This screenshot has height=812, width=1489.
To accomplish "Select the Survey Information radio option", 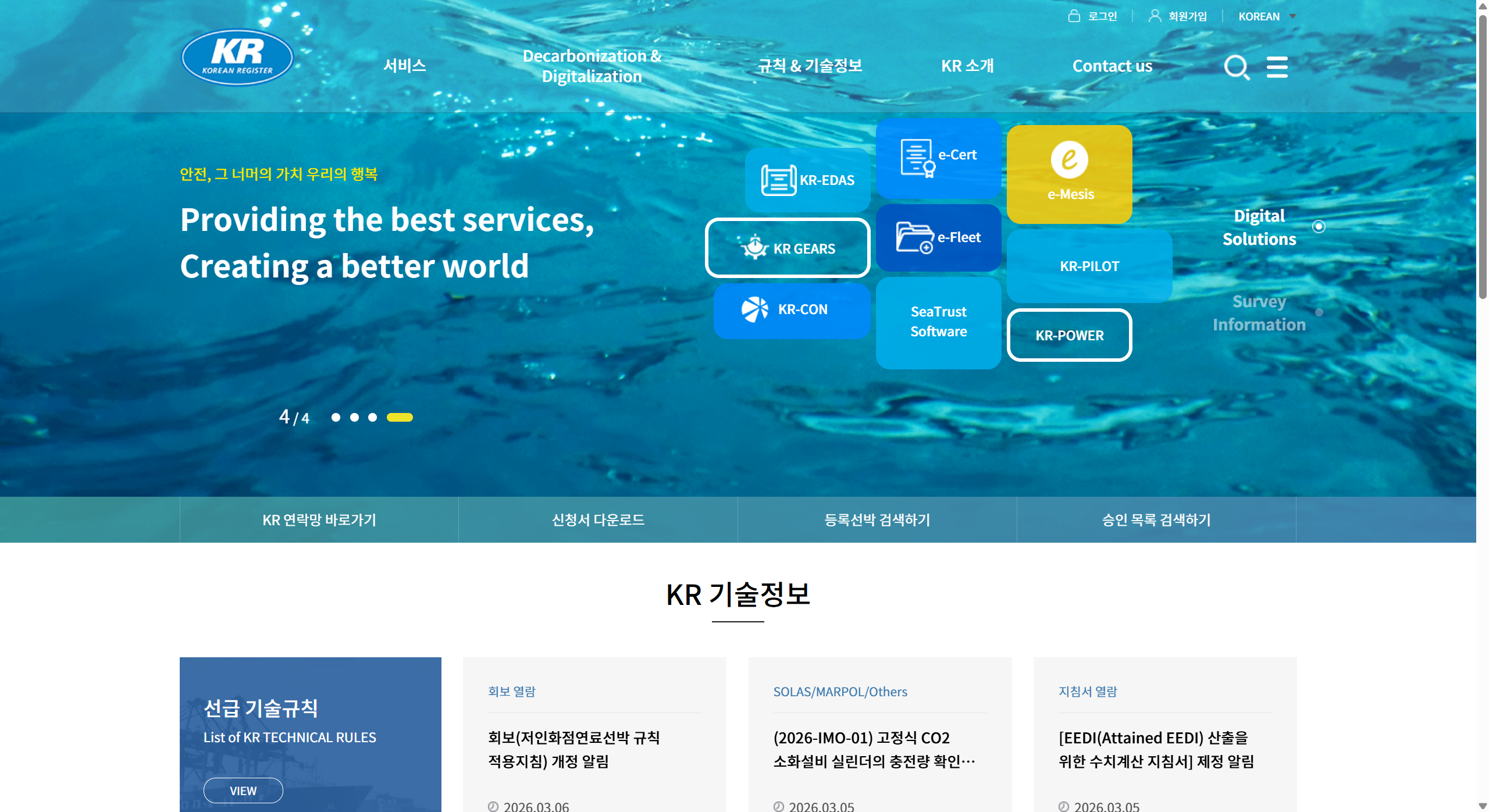I will [1319, 312].
